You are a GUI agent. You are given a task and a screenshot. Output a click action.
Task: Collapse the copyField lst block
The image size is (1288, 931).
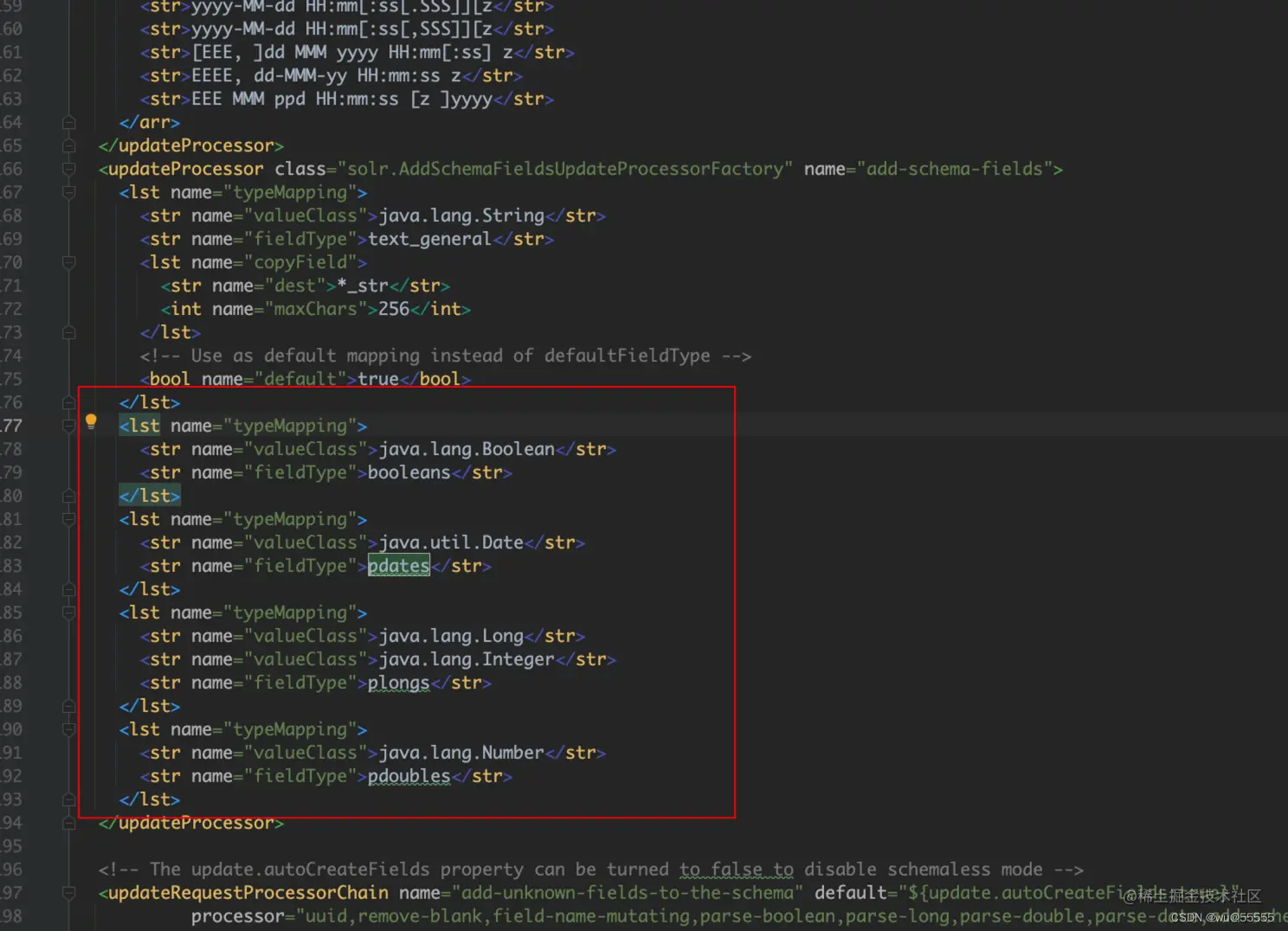point(69,262)
